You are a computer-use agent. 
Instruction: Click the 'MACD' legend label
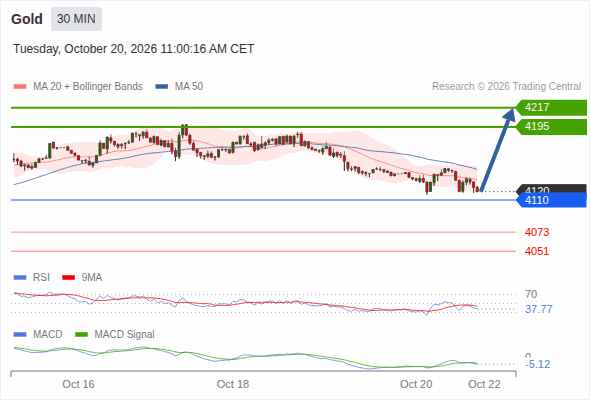[x=47, y=335]
